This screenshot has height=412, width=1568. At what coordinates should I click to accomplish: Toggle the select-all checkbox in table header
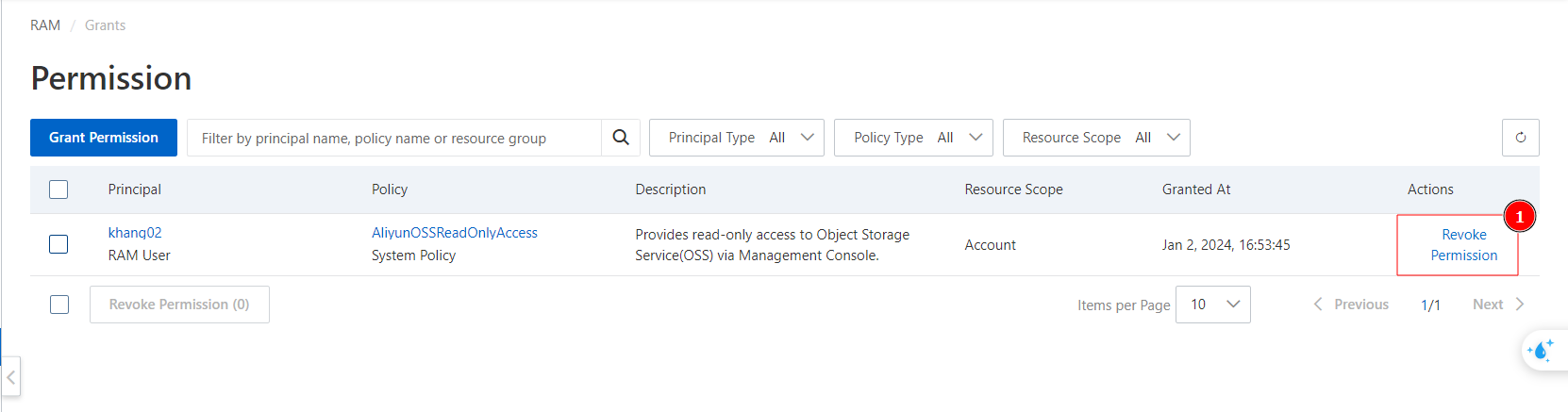pos(58,190)
